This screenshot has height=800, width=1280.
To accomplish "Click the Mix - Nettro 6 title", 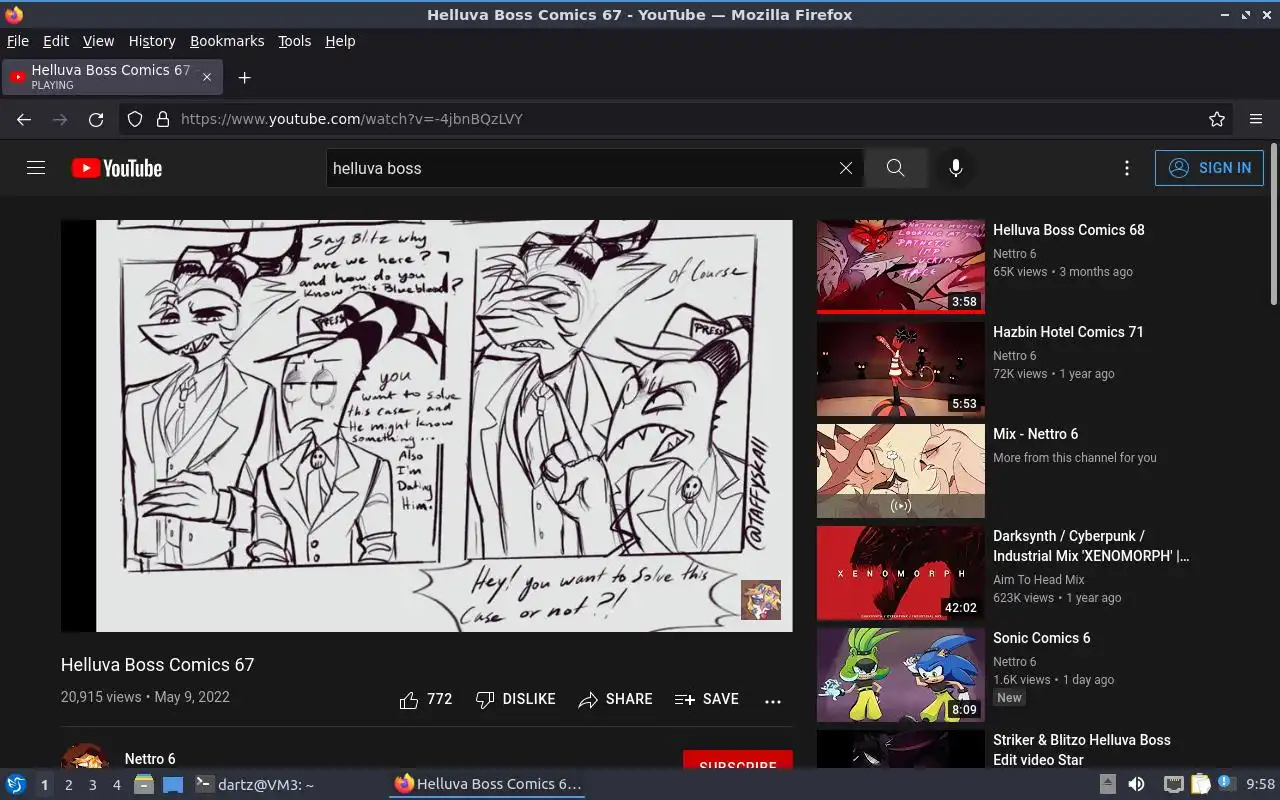I will tap(1035, 434).
